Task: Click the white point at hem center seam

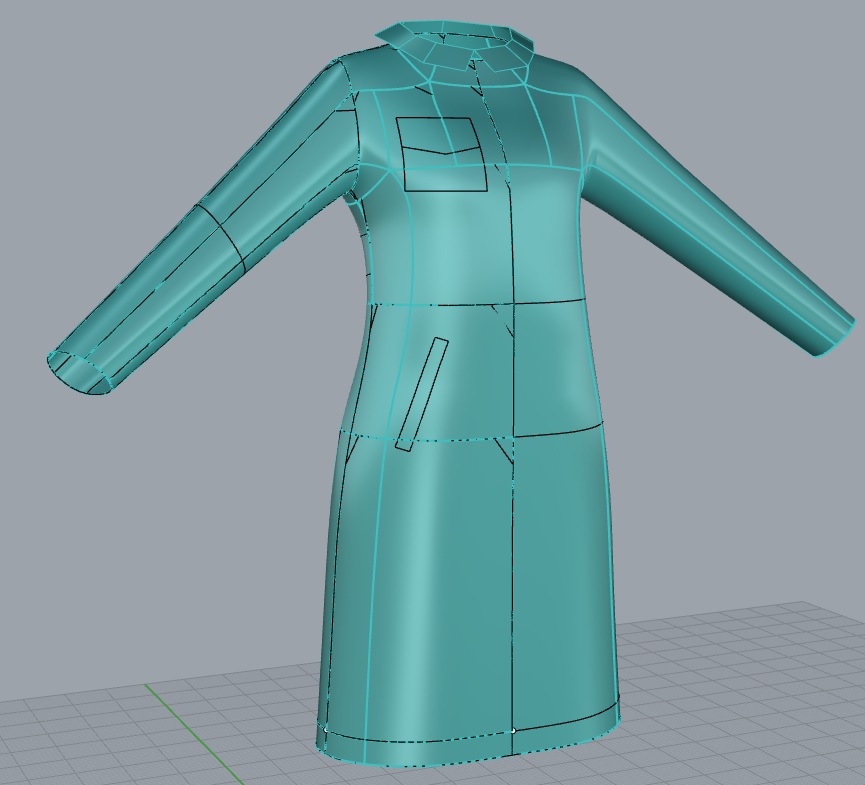Action: click(514, 730)
